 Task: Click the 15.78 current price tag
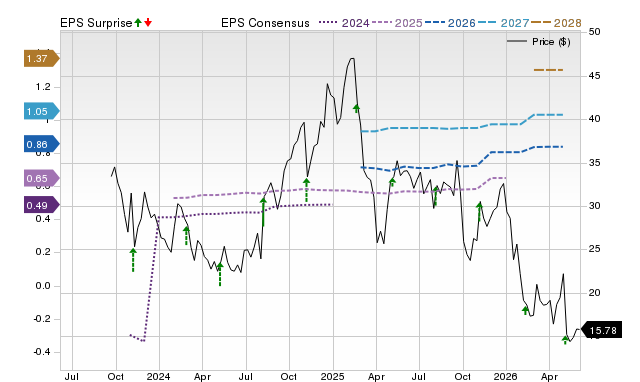[601, 330]
